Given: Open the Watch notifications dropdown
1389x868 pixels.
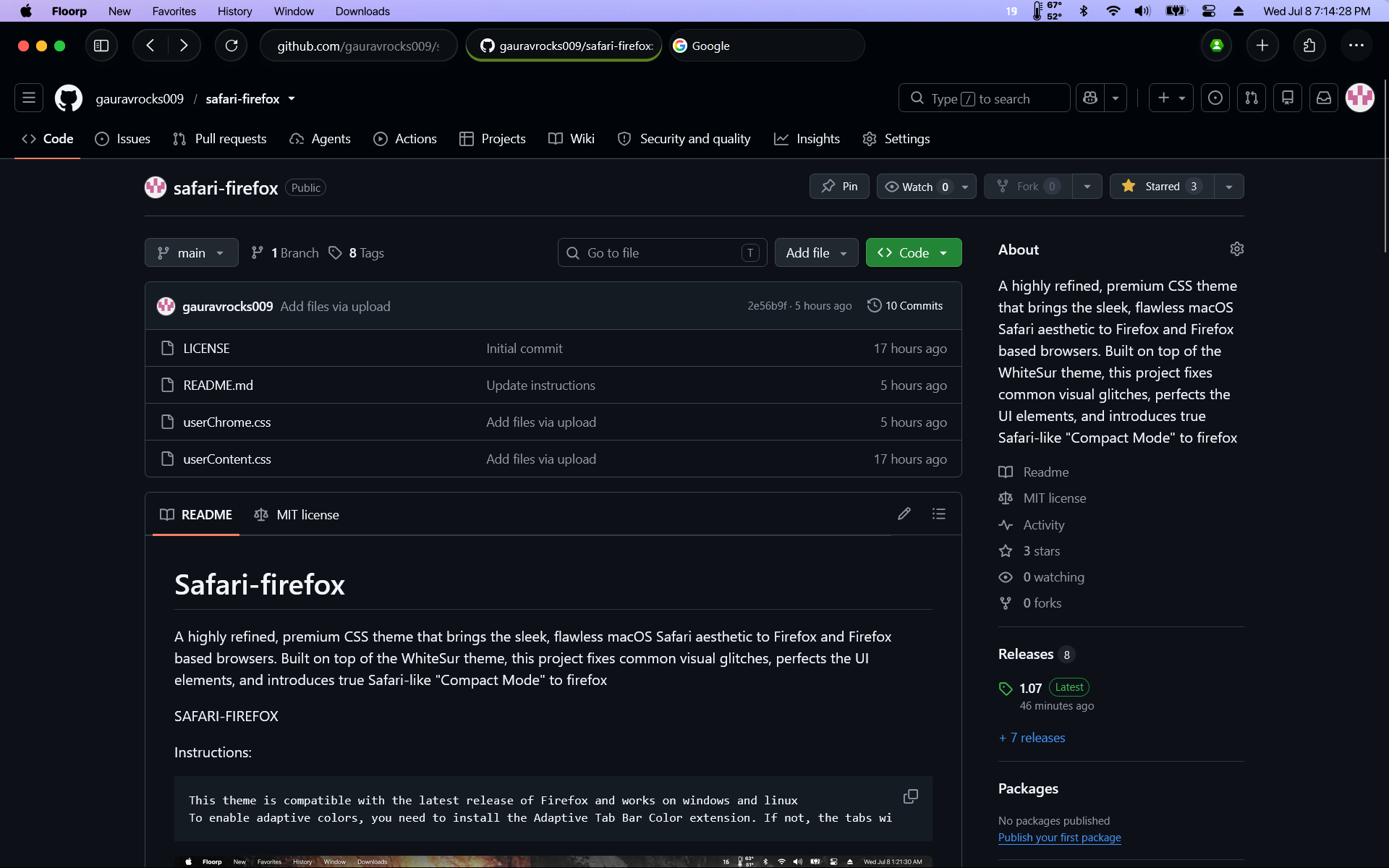Looking at the screenshot, I should (x=926, y=187).
